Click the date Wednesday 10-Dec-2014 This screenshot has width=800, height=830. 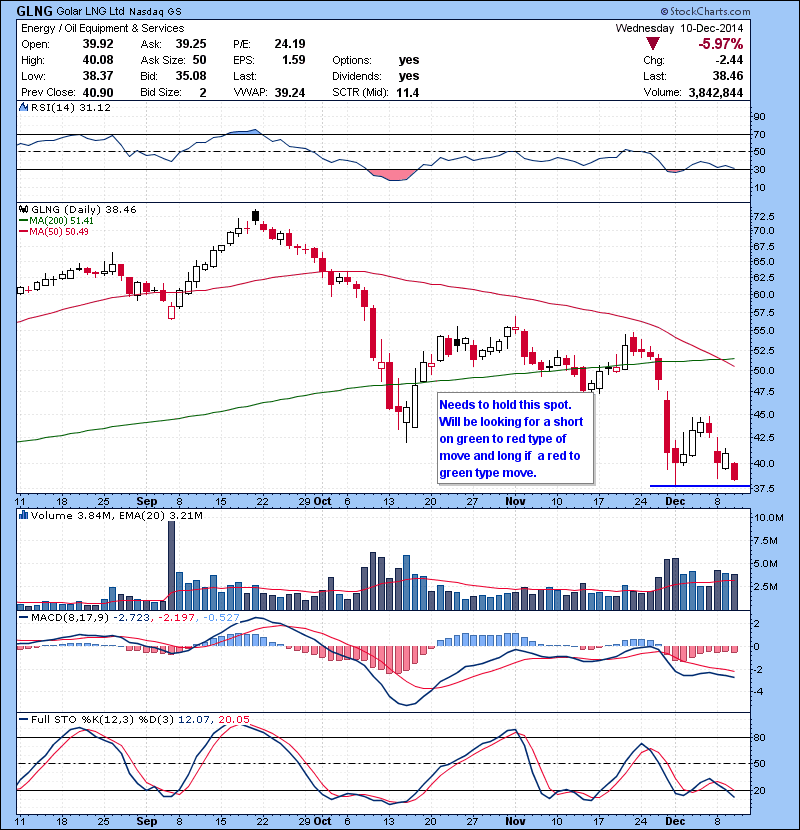pyautogui.click(x=679, y=28)
